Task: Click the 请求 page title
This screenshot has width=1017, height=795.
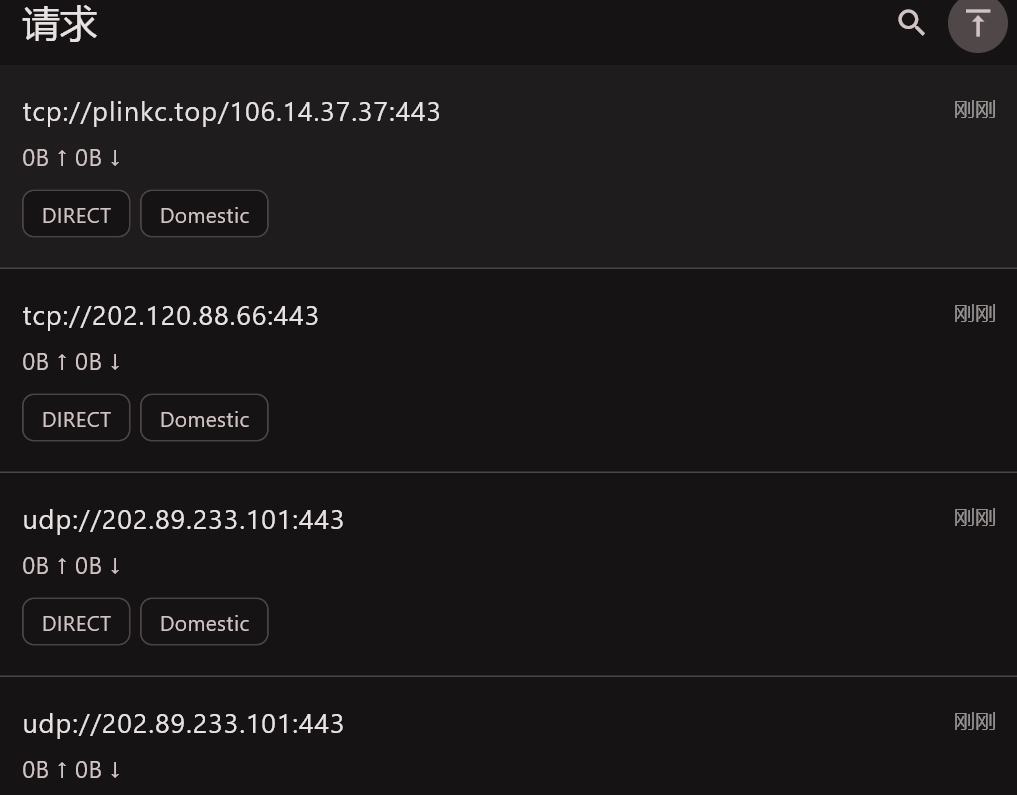Action: [60, 24]
